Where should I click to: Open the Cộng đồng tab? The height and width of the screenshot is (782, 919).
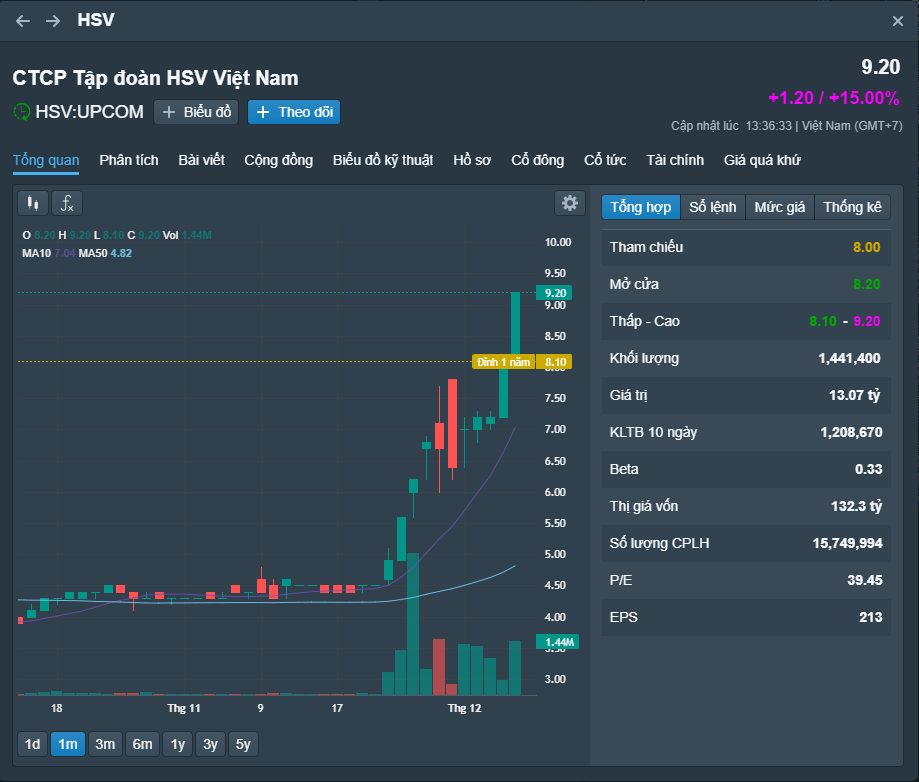pyautogui.click(x=278, y=160)
